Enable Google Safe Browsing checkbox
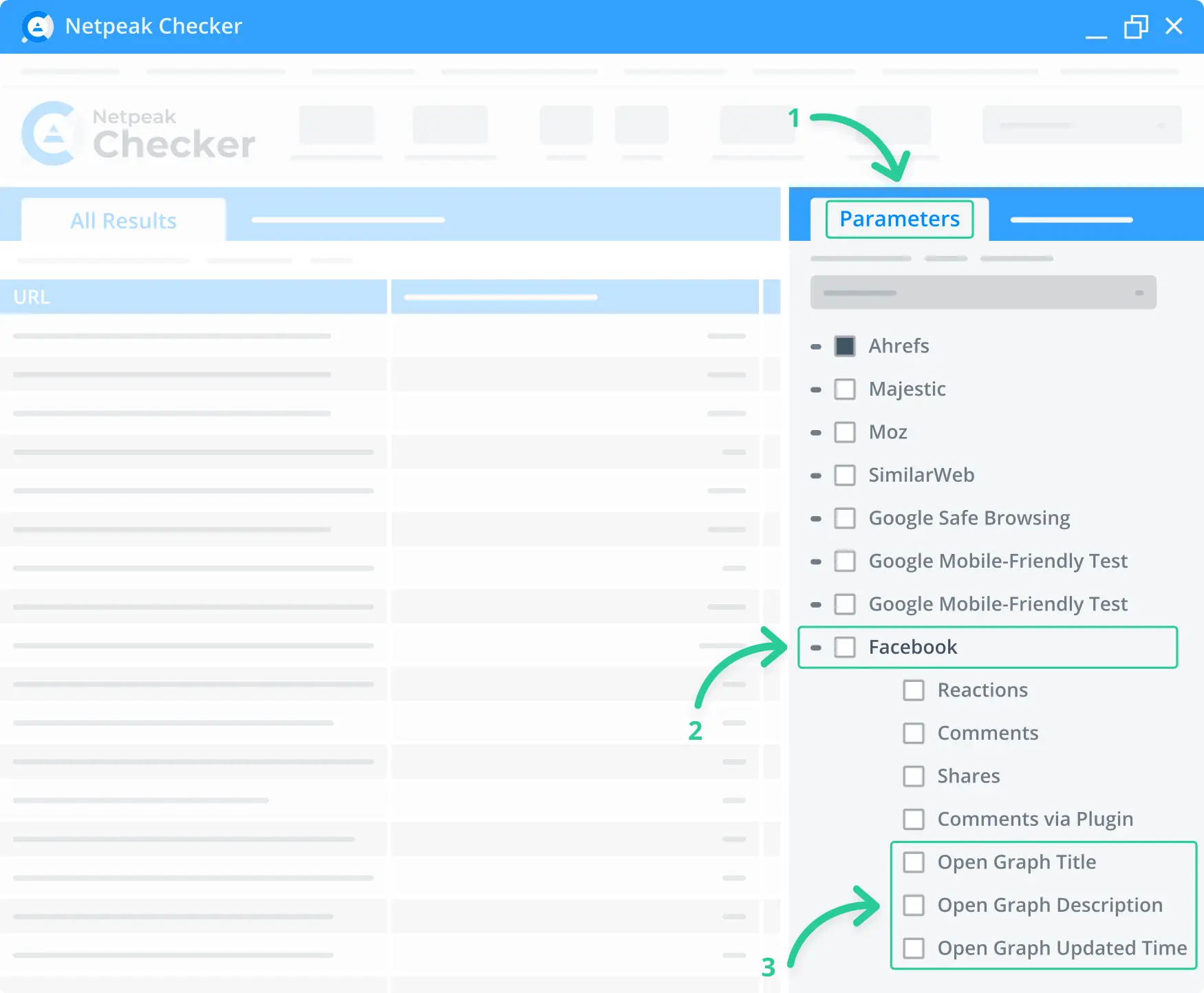The height and width of the screenshot is (993, 1204). coord(845,518)
